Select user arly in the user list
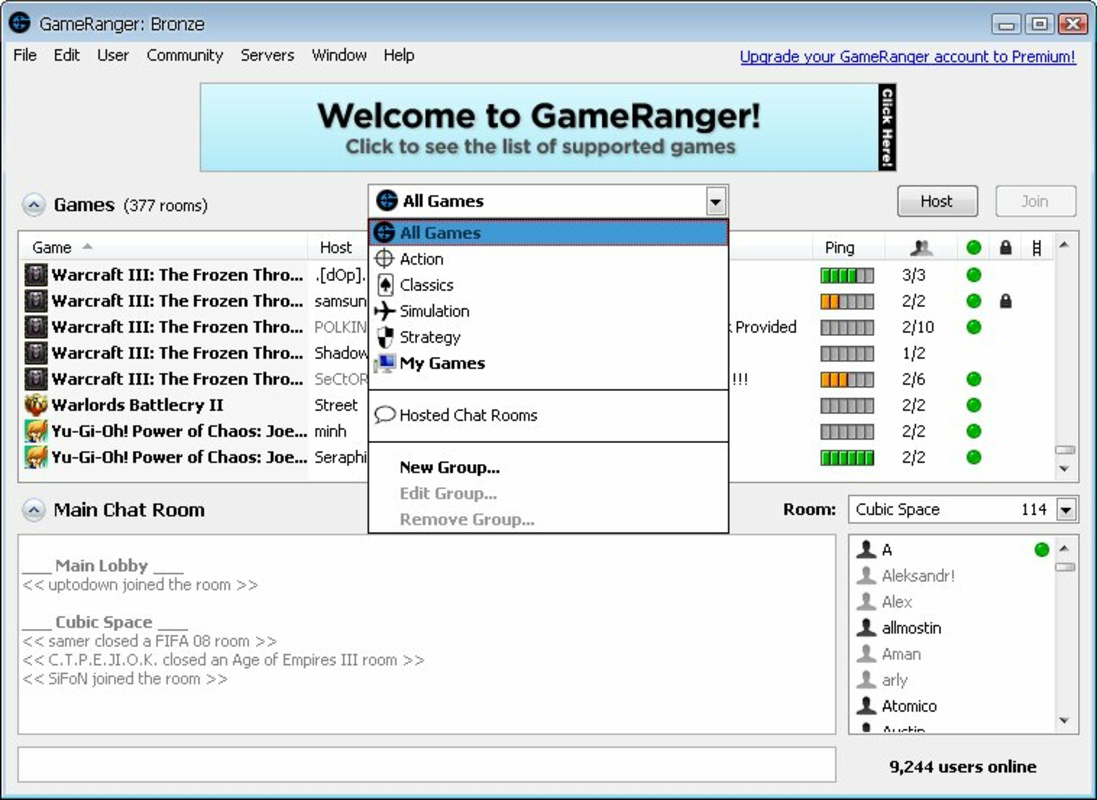1097x800 pixels. pos(951,680)
